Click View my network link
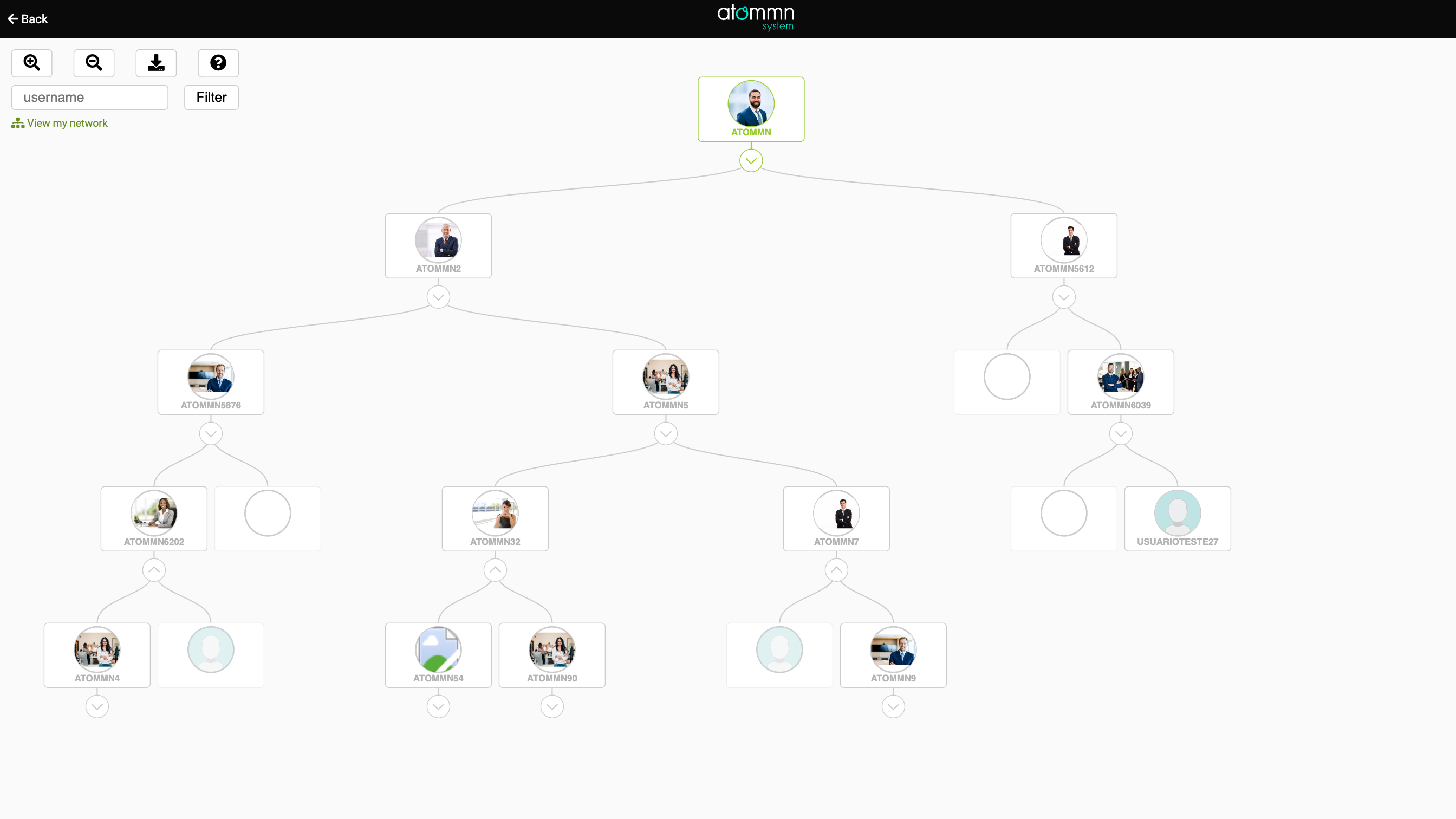 pyautogui.click(x=60, y=123)
